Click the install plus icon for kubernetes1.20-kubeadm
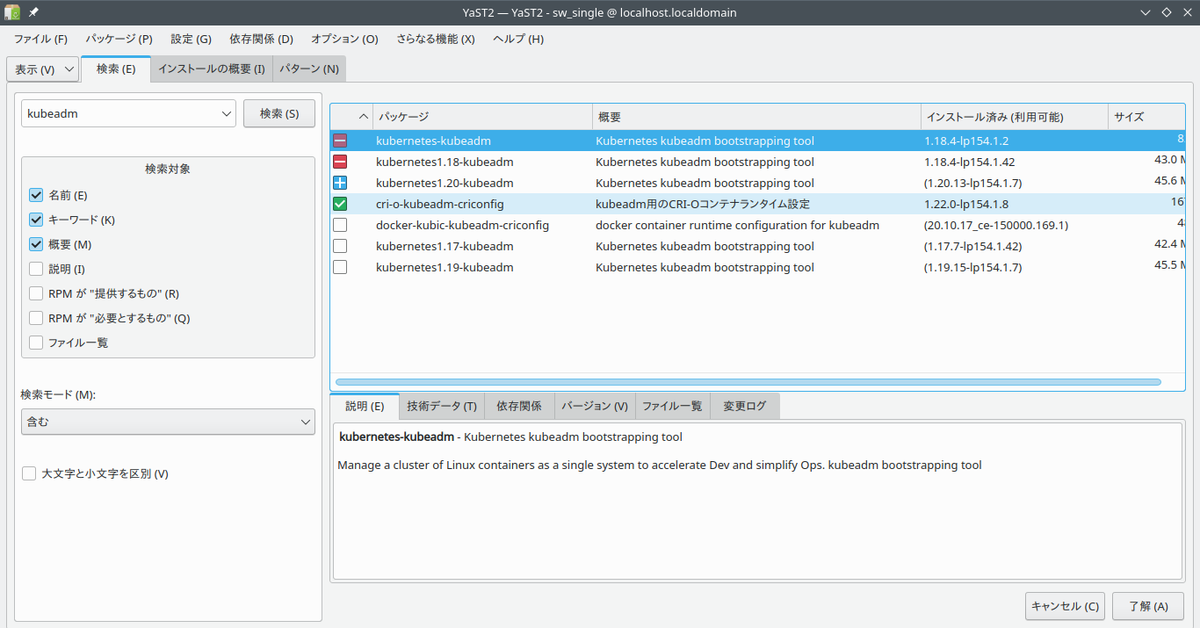Viewport: 1200px width, 628px height. coord(340,183)
